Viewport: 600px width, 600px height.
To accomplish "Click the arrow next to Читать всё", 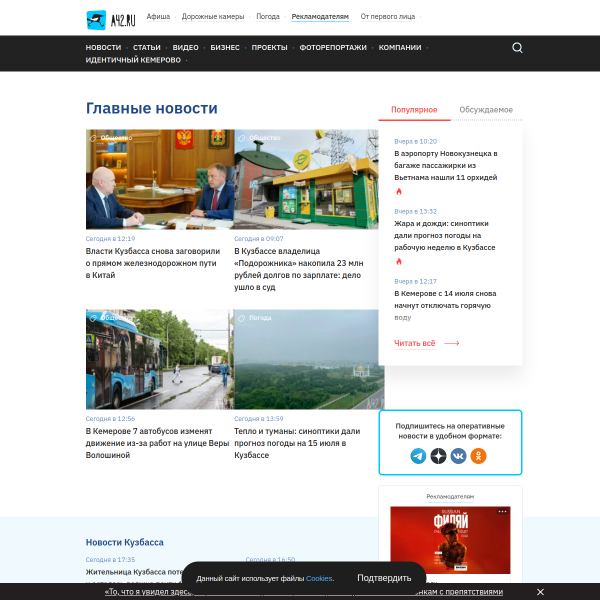I will [x=452, y=343].
